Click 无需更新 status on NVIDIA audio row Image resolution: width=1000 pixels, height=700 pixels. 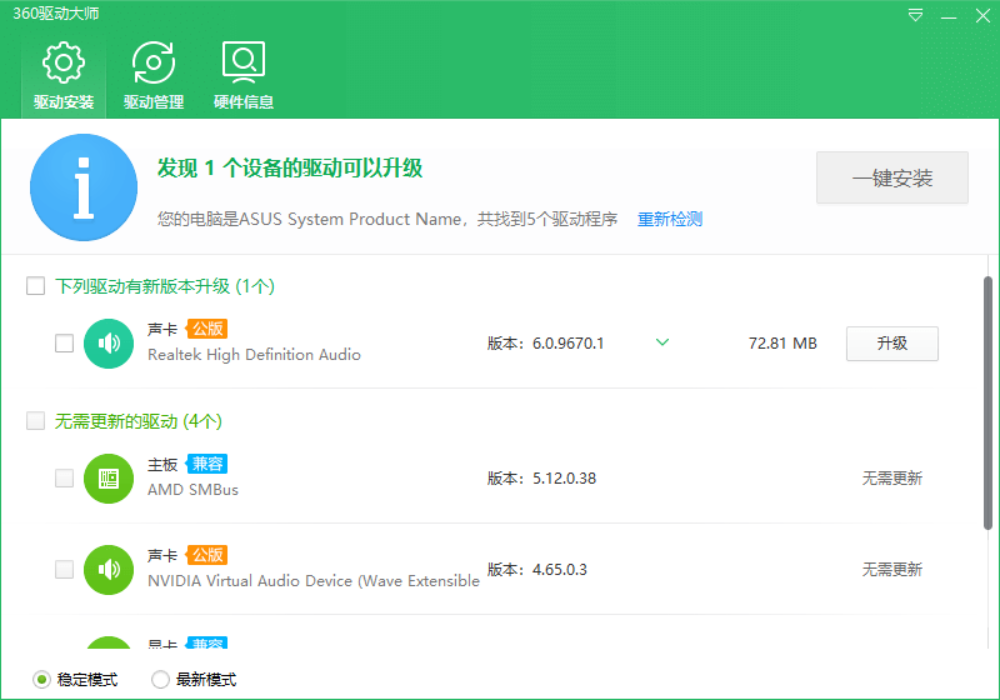click(x=892, y=570)
